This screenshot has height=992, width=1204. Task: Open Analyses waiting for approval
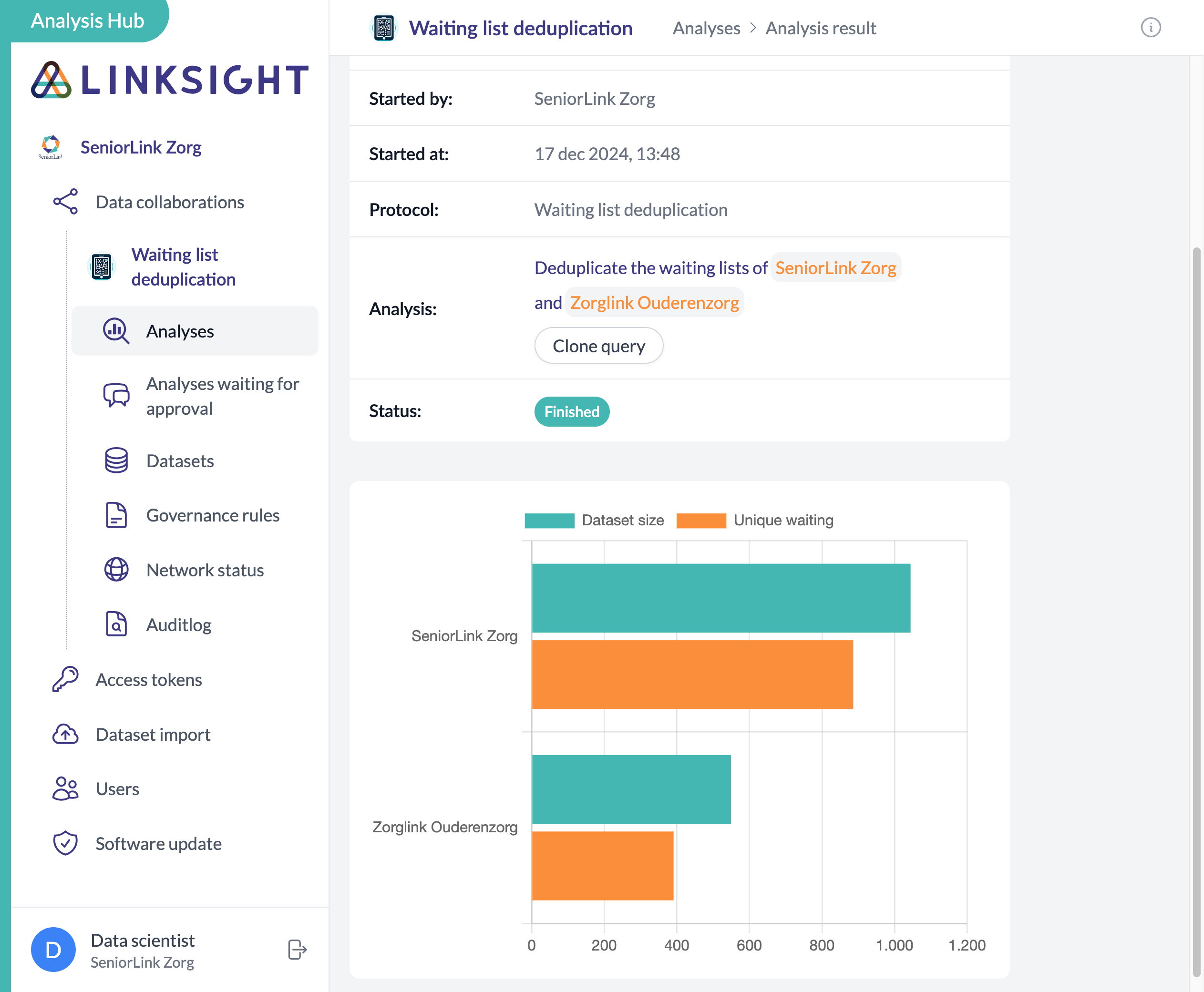coord(222,396)
